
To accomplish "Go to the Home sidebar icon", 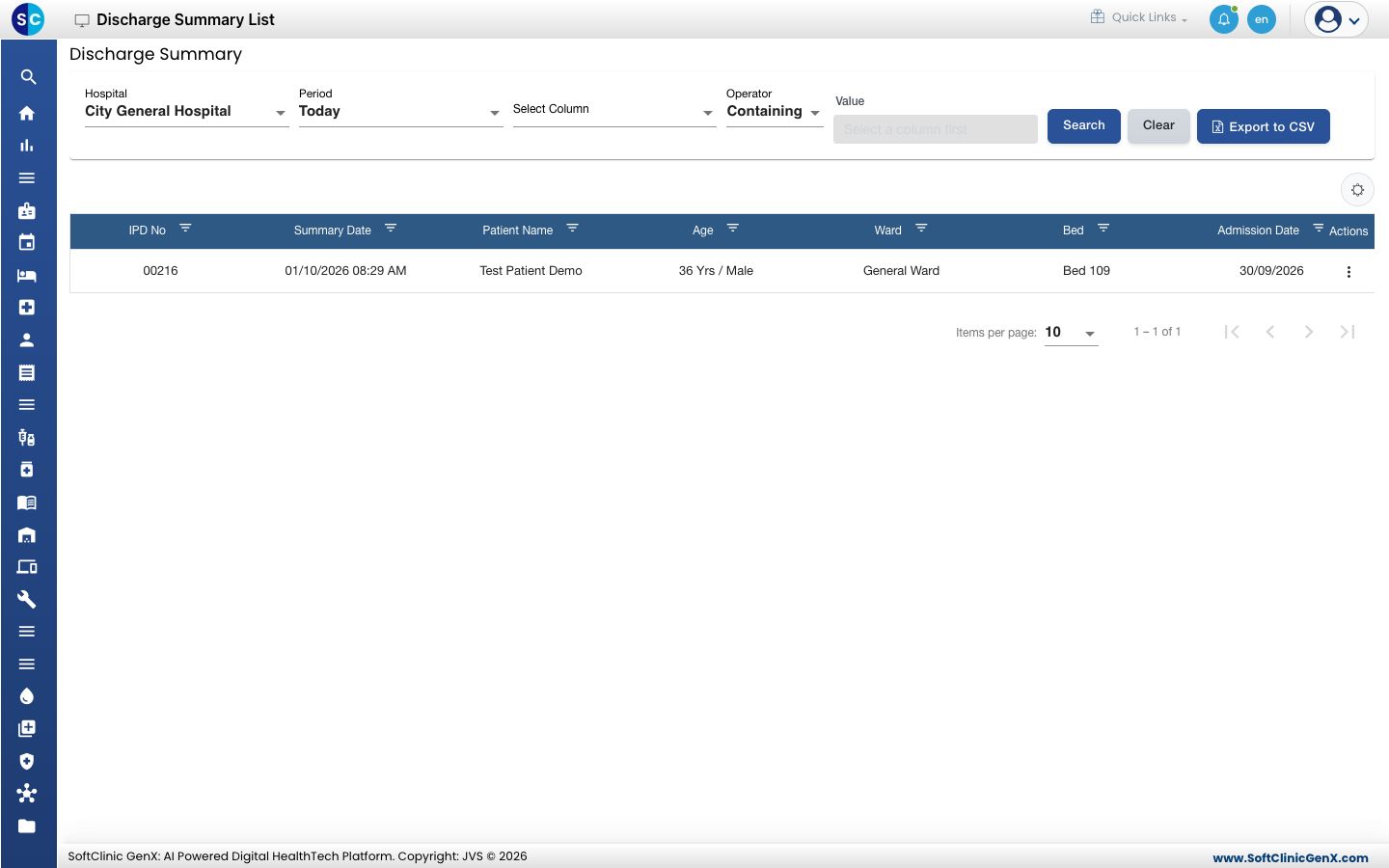I will click(27, 113).
